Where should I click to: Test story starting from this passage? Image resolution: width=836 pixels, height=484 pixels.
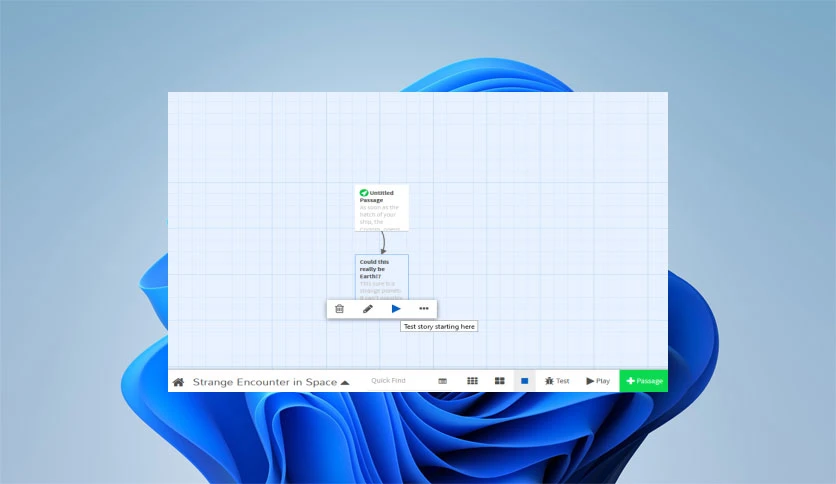click(396, 309)
